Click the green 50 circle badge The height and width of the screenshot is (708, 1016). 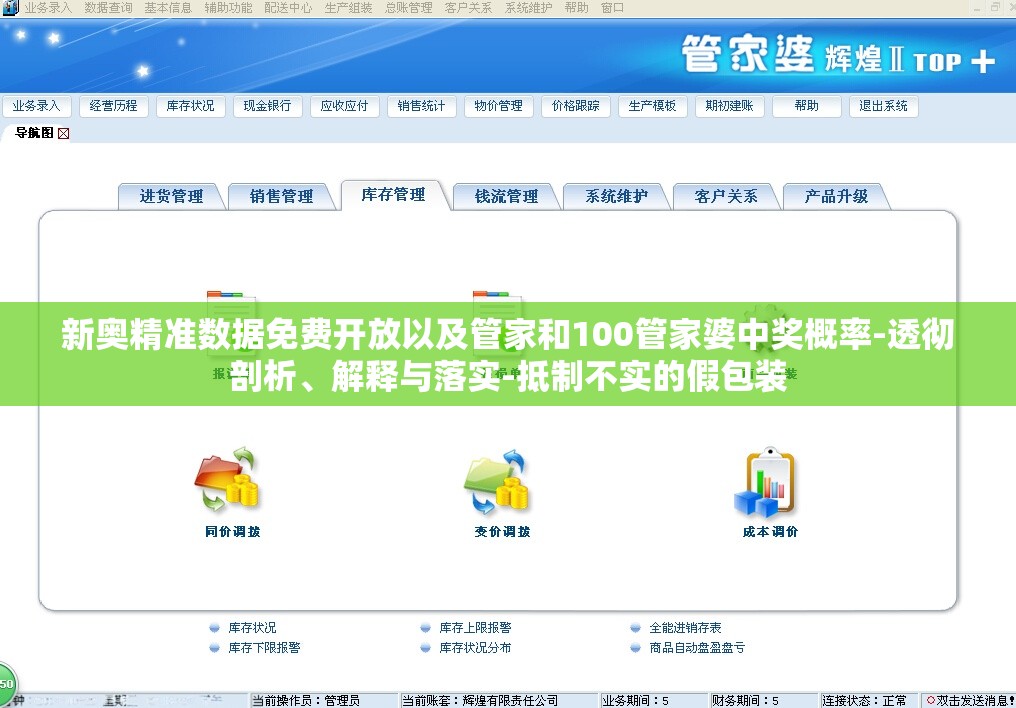6,684
